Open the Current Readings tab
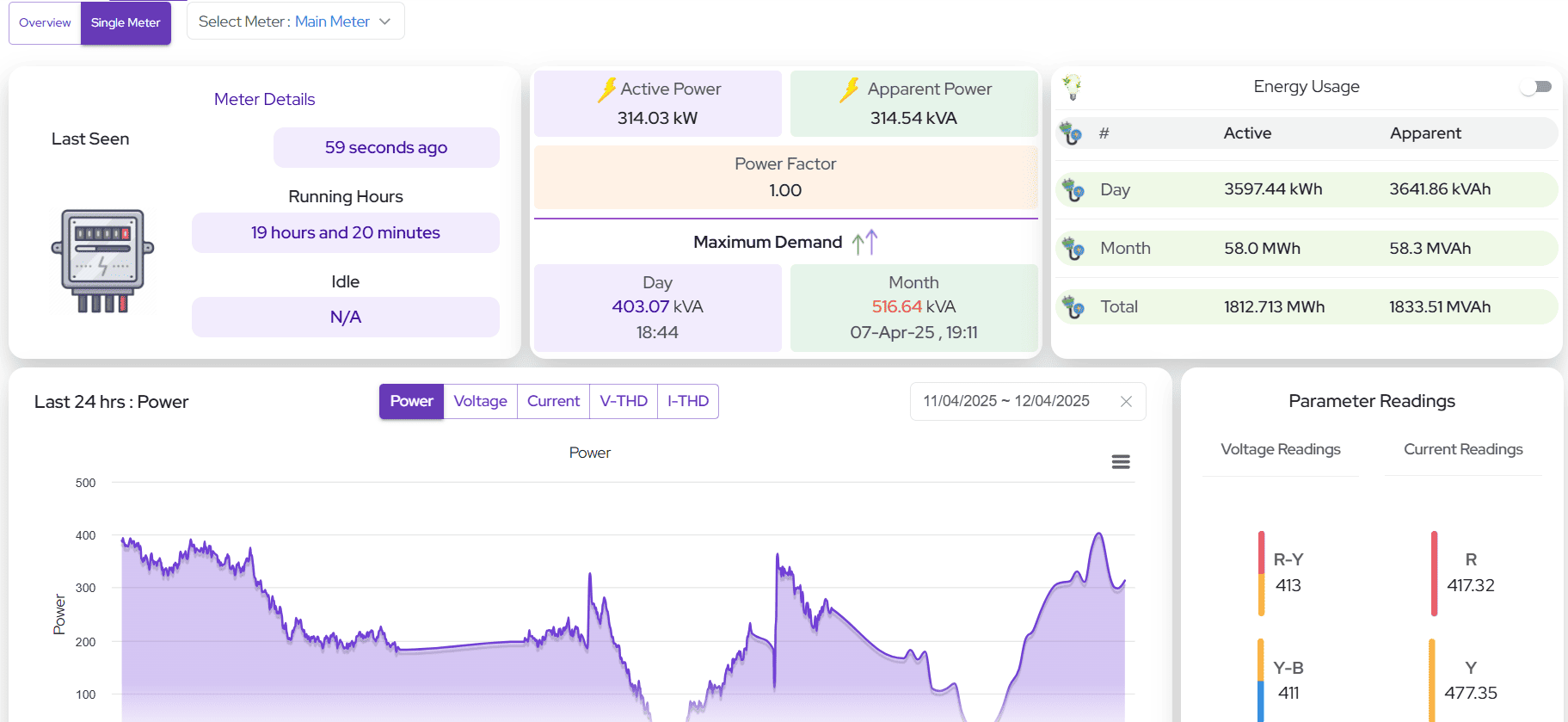The width and height of the screenshot is (1568, 722). [1463, 449]
